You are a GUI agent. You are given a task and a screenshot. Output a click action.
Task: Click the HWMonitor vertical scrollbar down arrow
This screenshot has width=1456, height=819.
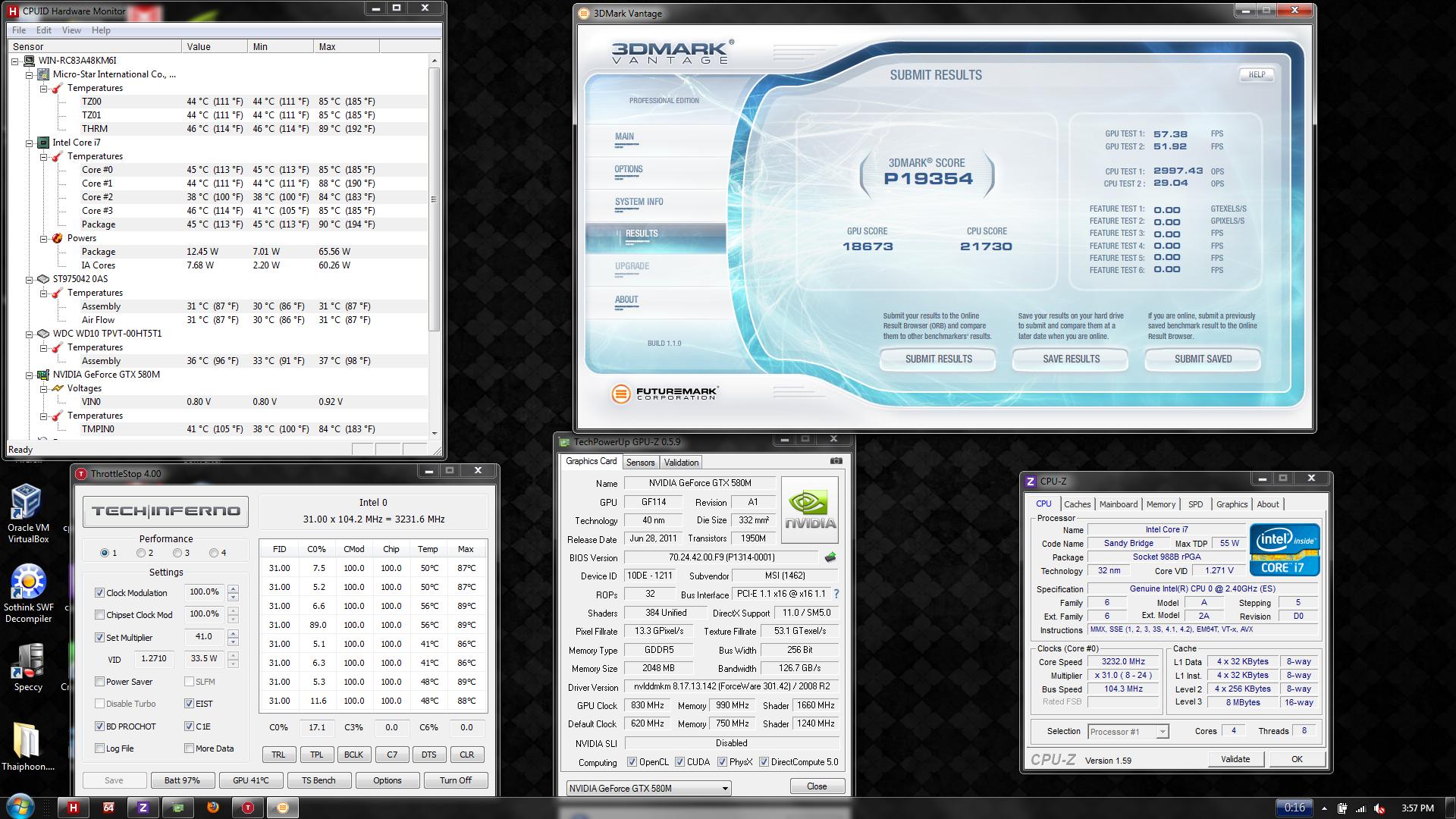pyautogui.click(x=435, y=433)
